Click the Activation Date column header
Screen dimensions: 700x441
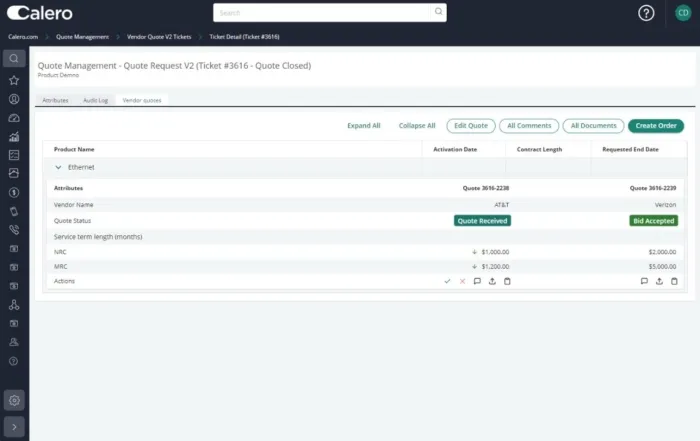point(455,150)
